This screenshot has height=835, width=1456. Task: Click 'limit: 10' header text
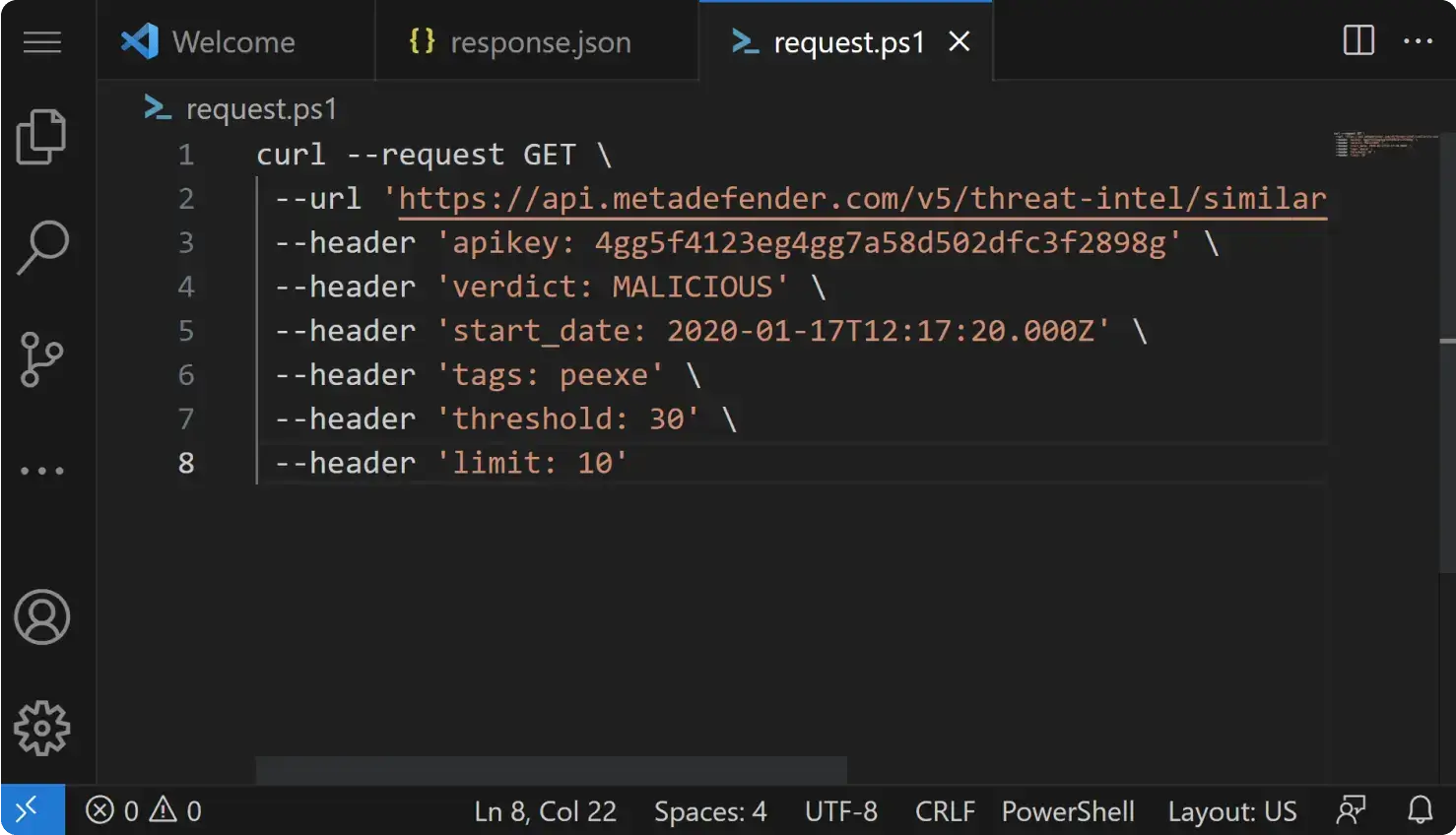point(532,463)
